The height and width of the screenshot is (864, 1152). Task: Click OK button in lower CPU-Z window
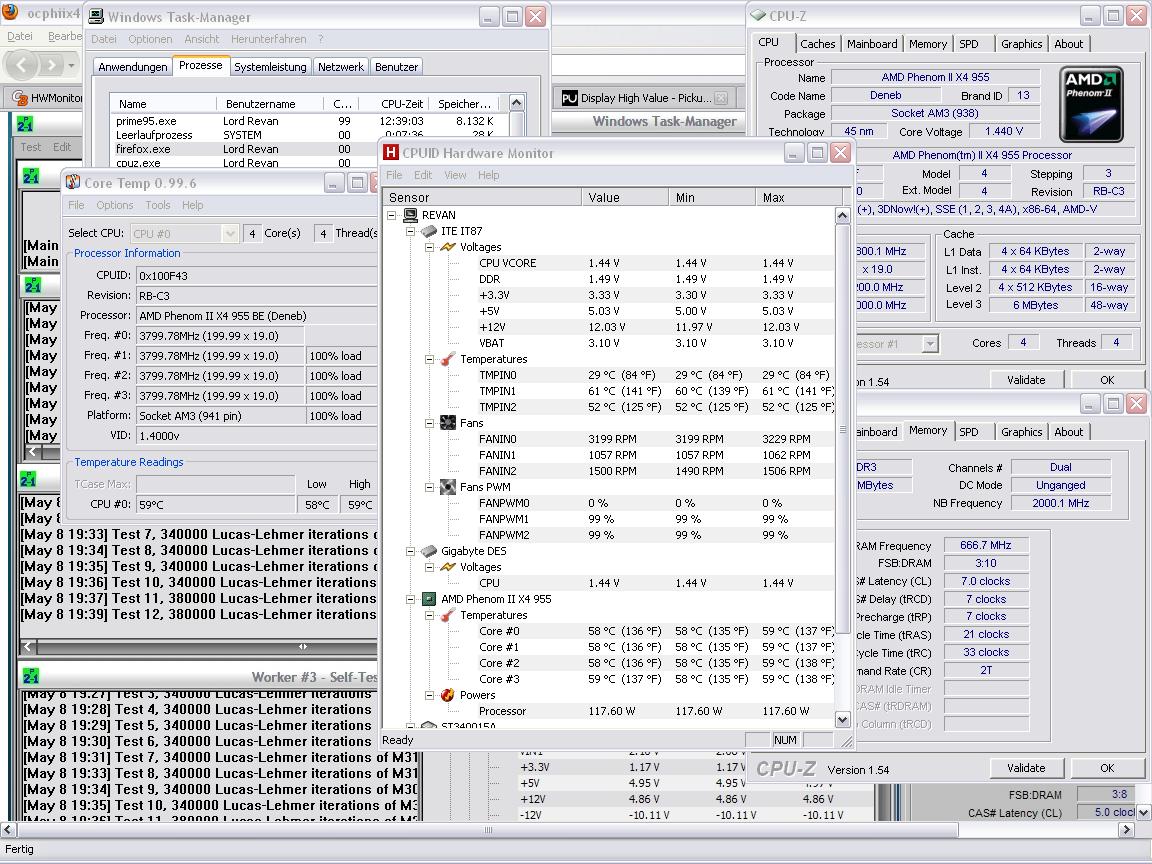(1107, 768)
